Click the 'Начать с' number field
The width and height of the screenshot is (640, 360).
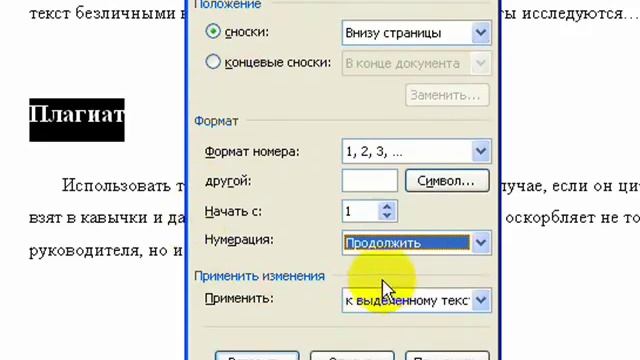click(360, 211)
